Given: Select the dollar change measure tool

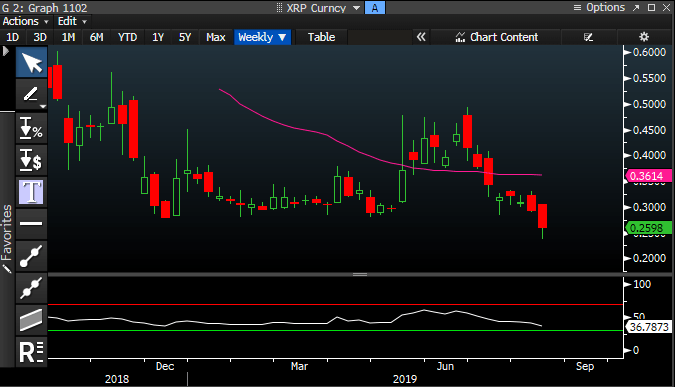Looking at the screenshot, I should point(31,160).
